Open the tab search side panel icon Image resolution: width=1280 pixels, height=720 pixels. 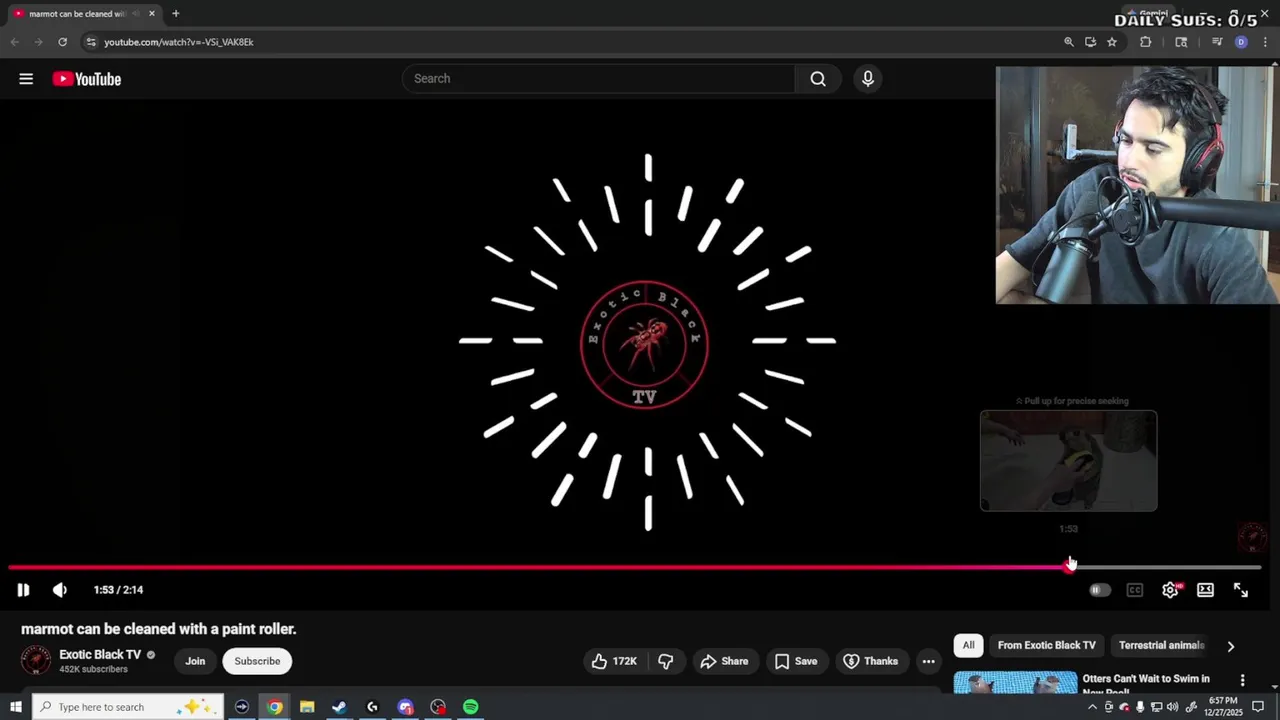tap(1181, 42)
